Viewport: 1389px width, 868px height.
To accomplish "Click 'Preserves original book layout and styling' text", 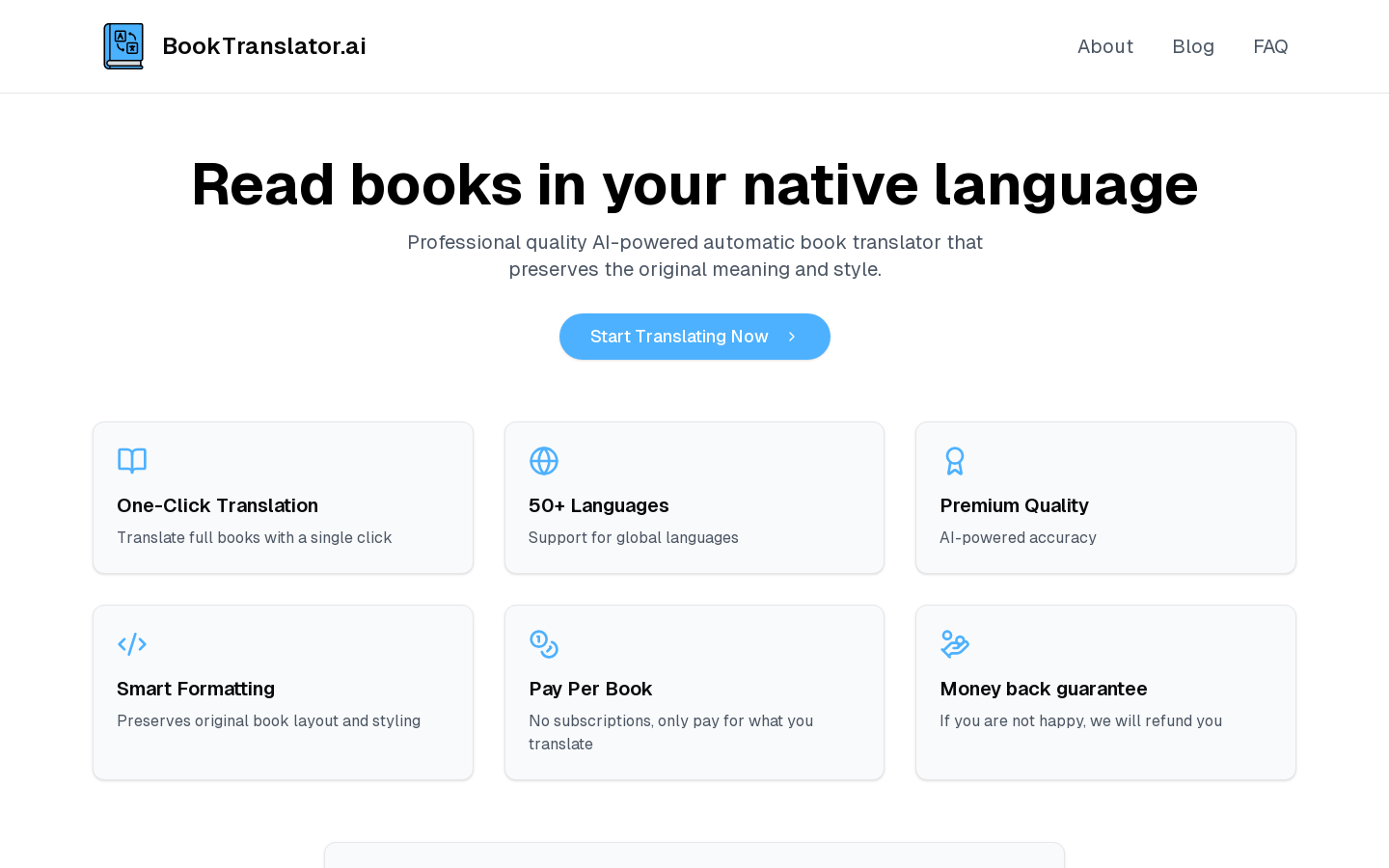I will (269, 720).
